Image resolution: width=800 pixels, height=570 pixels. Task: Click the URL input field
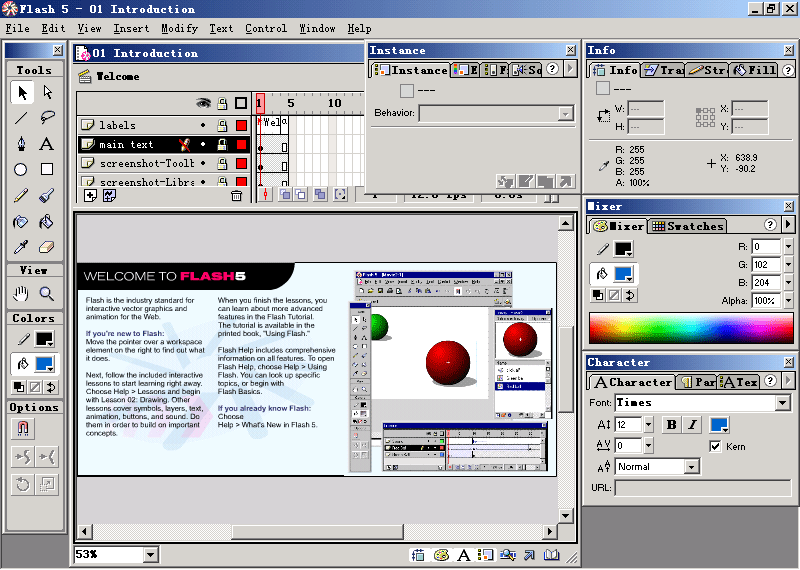coord(703,488)
